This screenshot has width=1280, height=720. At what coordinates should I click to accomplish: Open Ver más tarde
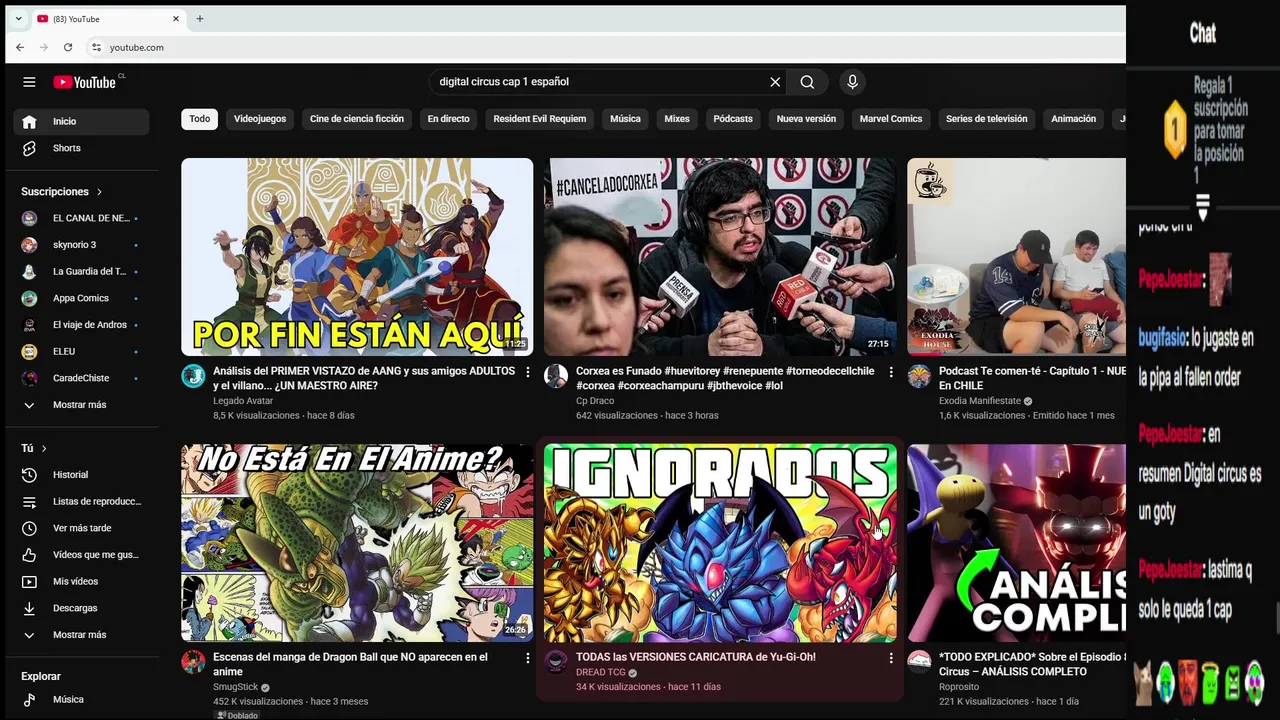pos(81,528)
